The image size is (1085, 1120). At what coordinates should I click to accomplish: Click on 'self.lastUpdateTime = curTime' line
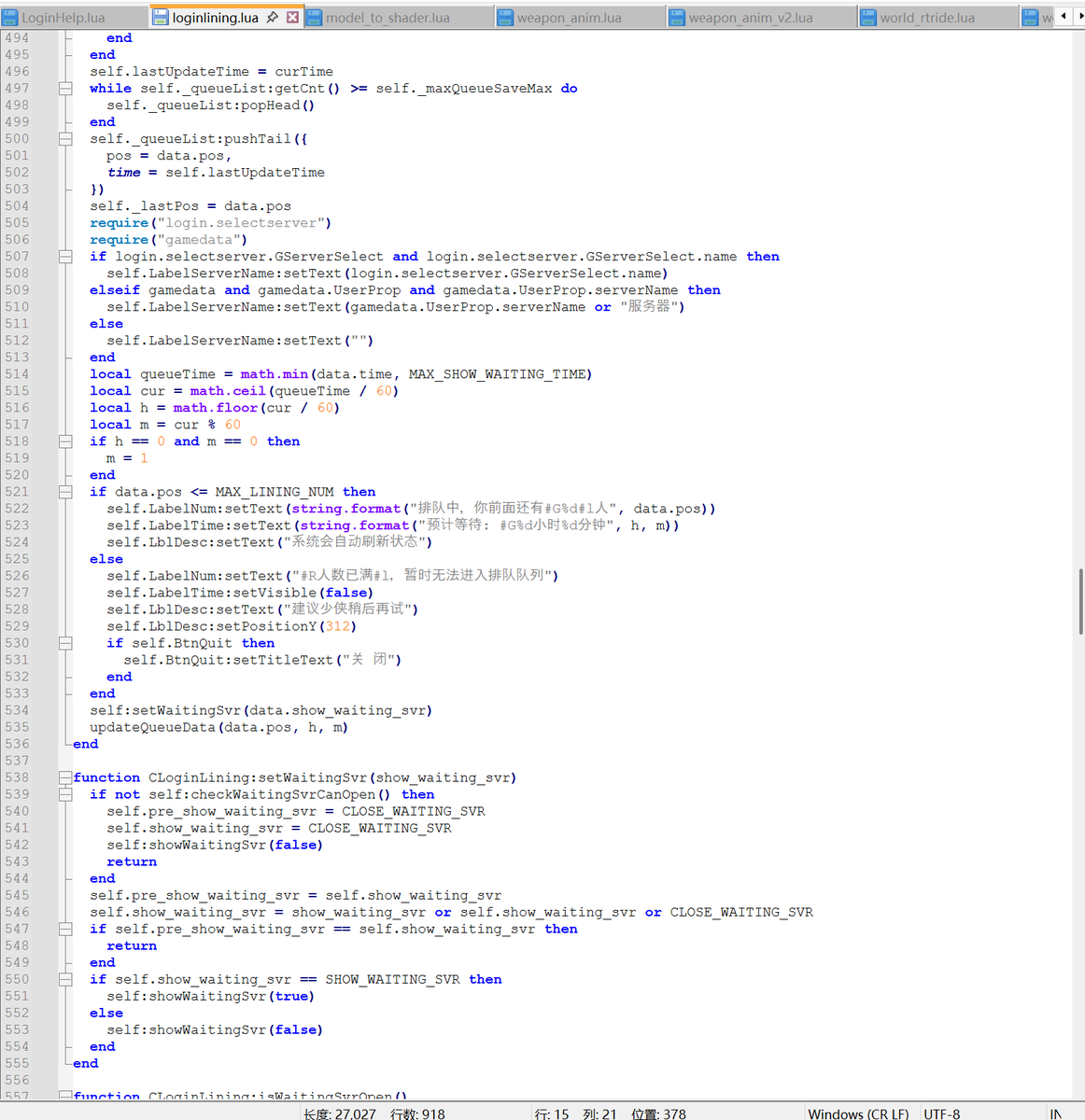[211, 72]
